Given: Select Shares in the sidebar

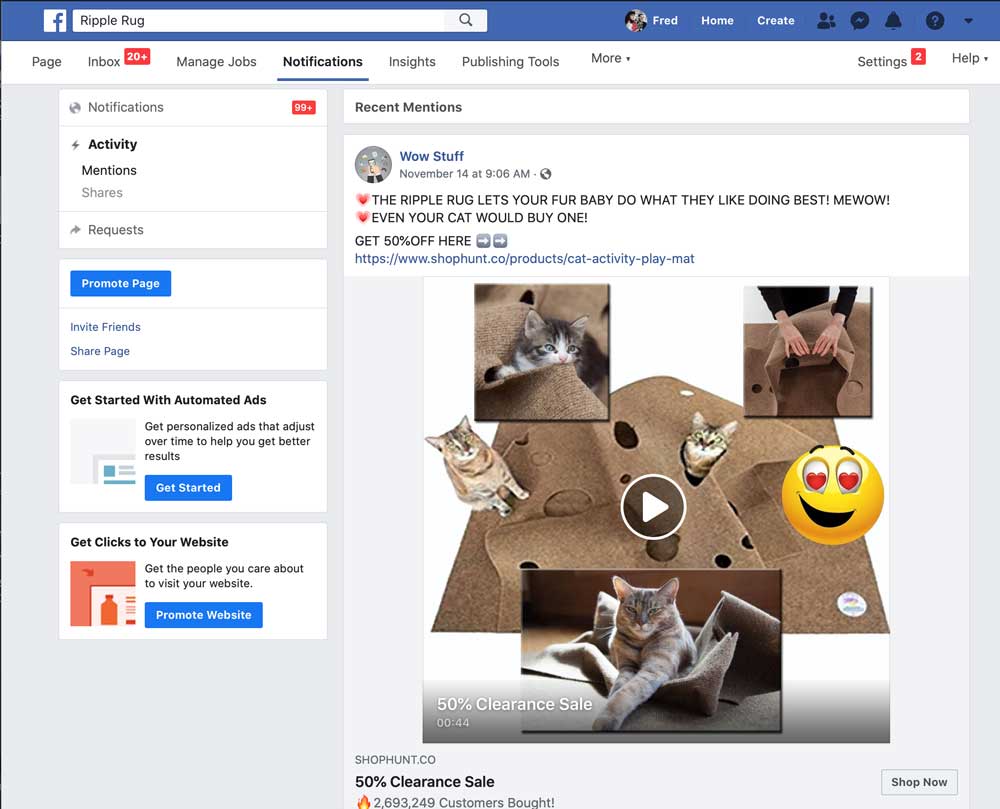Looking at the screenshot, I should [102, 193].
